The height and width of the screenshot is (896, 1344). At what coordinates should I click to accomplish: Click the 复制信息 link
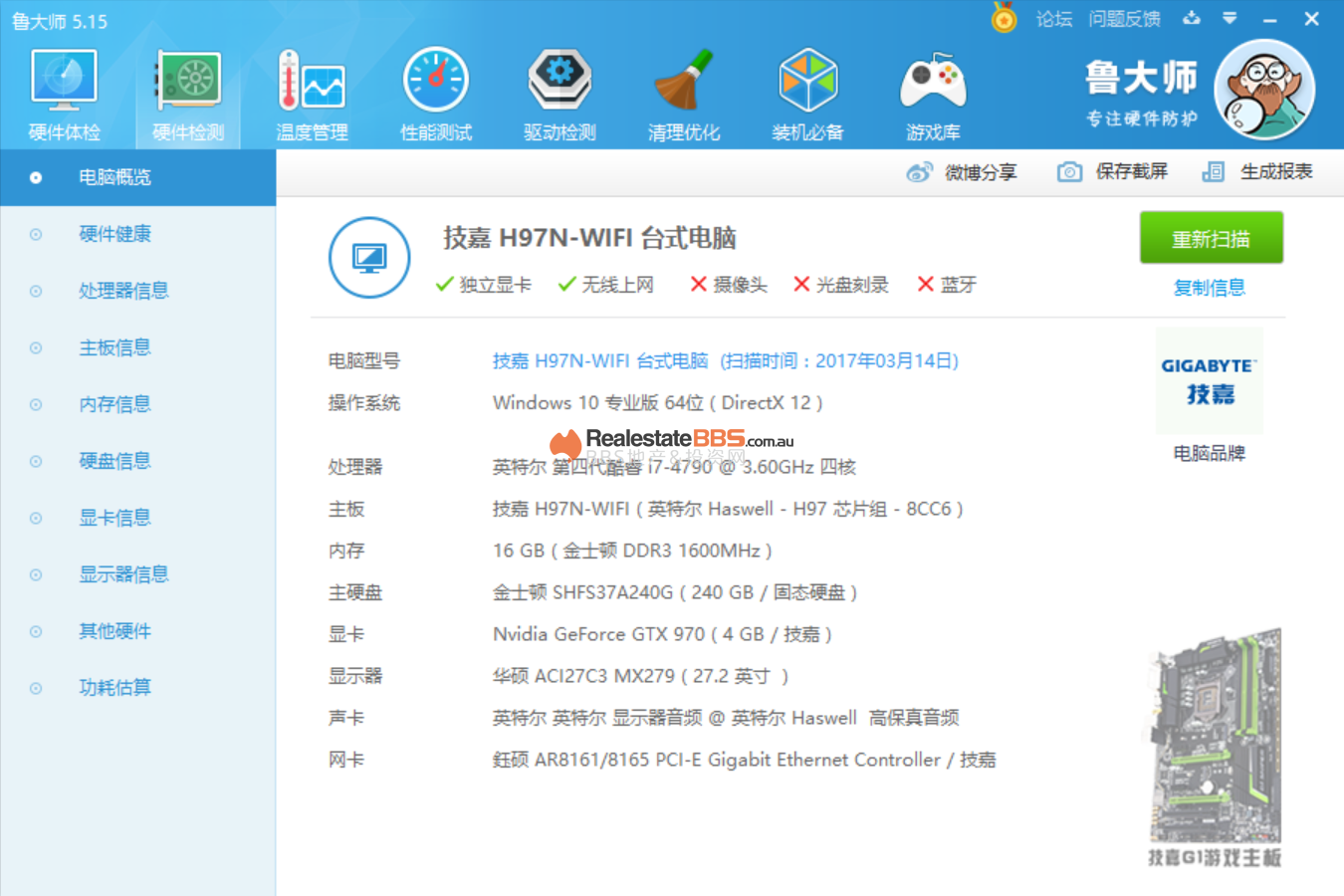pos(1209,288)
